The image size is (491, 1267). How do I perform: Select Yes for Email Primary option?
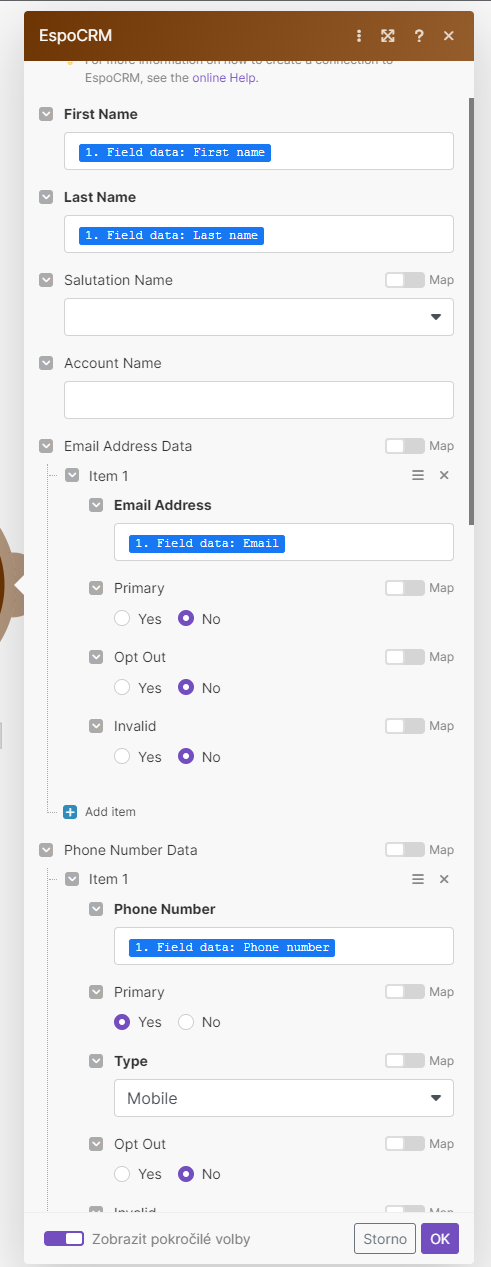coord(122,619)
